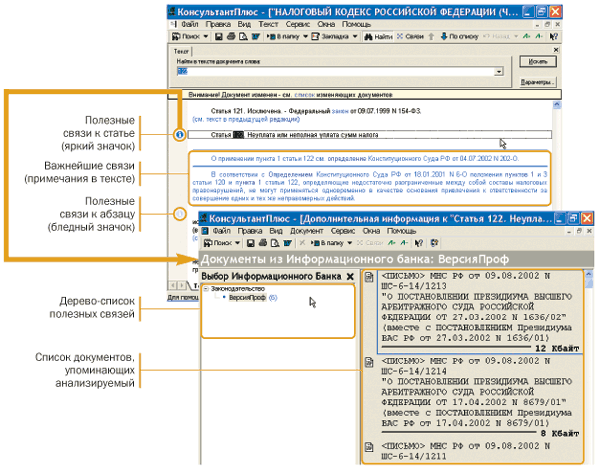Expand Поиск dropdown in Дополнительная информация window
The width and height of the screenshot is (600, 474).
(x=237, y=243)
